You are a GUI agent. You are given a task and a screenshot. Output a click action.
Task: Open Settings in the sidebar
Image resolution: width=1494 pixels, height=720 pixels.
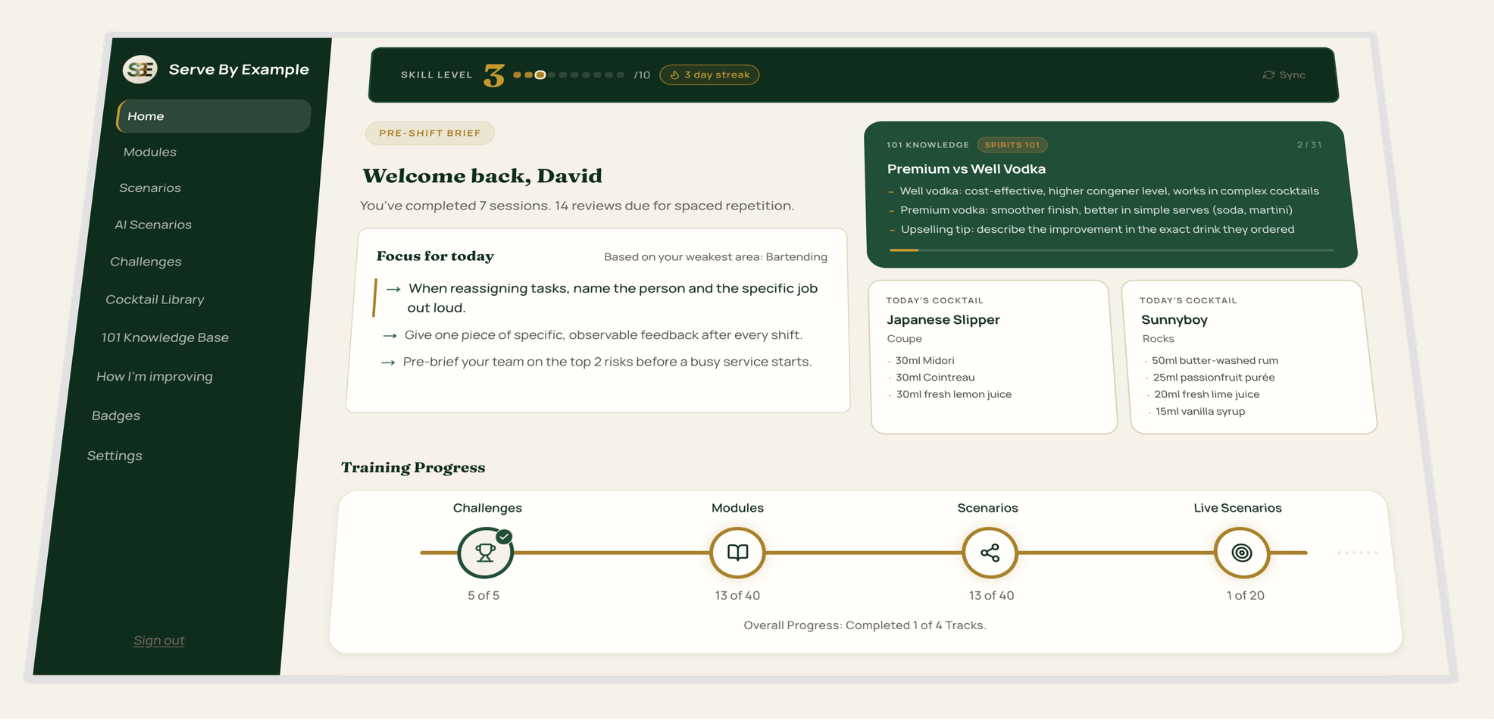tap(115, 456)
